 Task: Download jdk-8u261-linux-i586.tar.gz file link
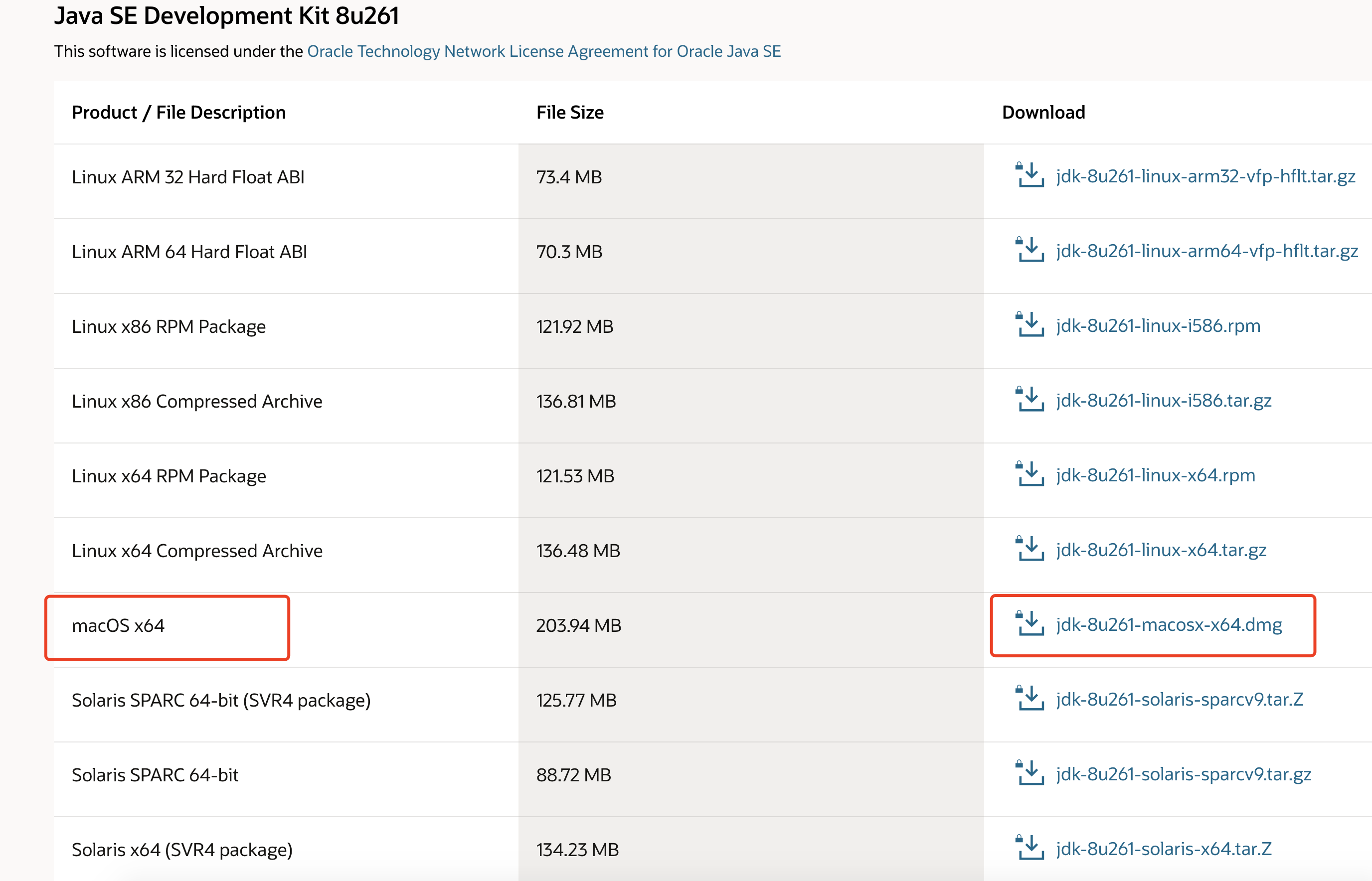pos(1164,401)
